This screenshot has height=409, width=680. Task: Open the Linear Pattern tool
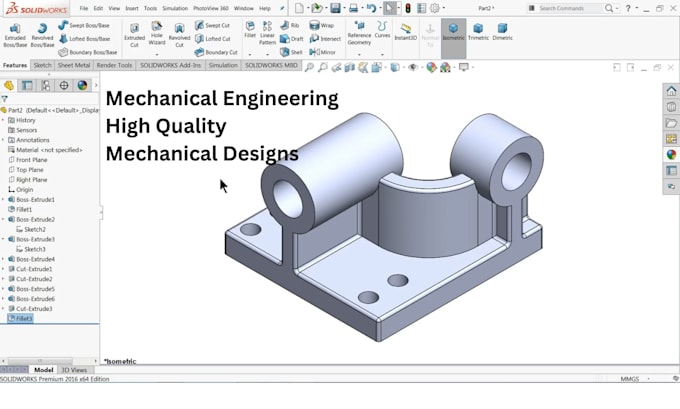click(x=267, y=33)
